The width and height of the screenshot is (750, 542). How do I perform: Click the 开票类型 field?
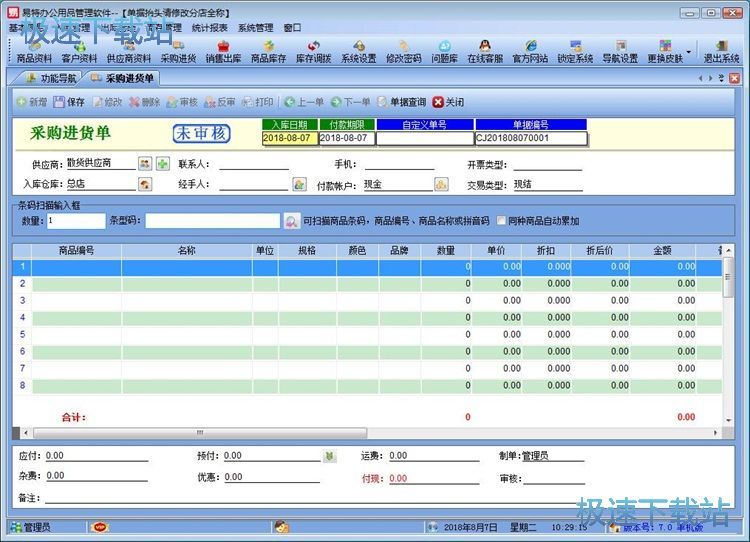(x=548, y=165)
